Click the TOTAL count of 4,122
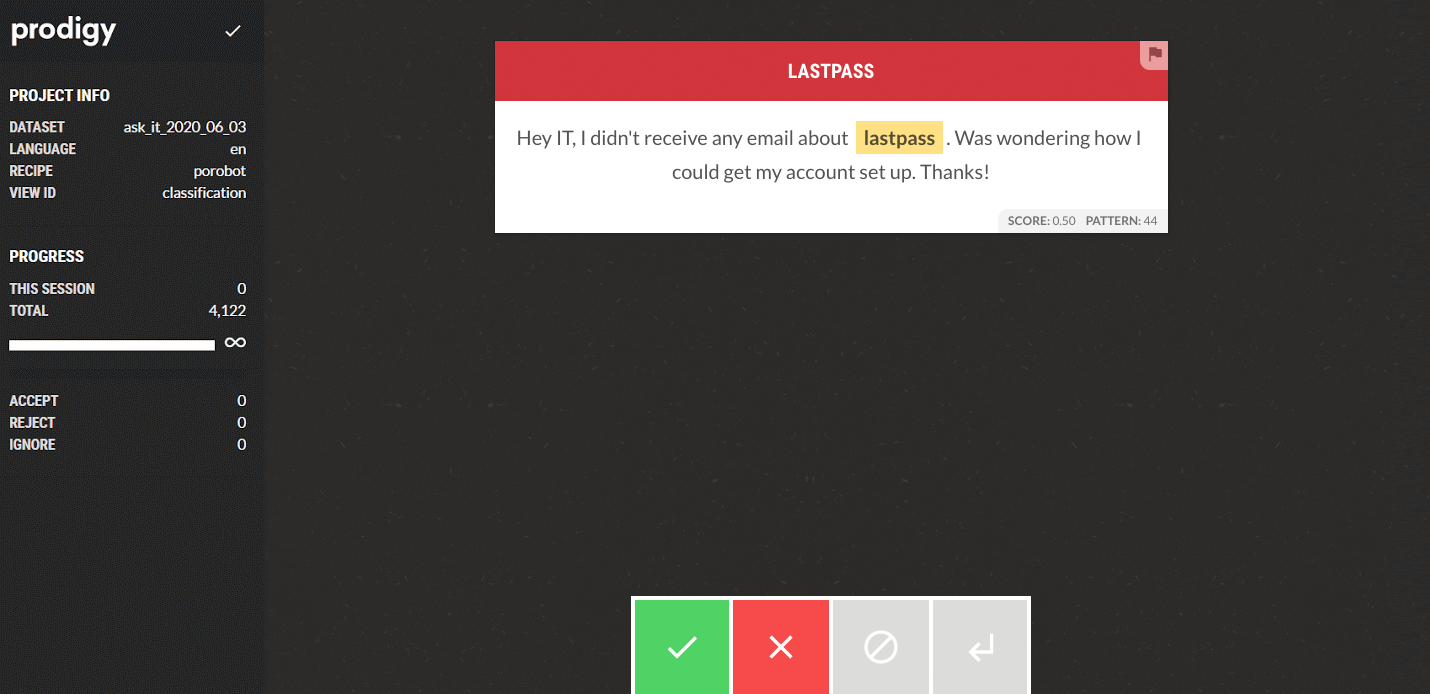The width and height of the screenshot is (1430, 694). coord(227,311)
